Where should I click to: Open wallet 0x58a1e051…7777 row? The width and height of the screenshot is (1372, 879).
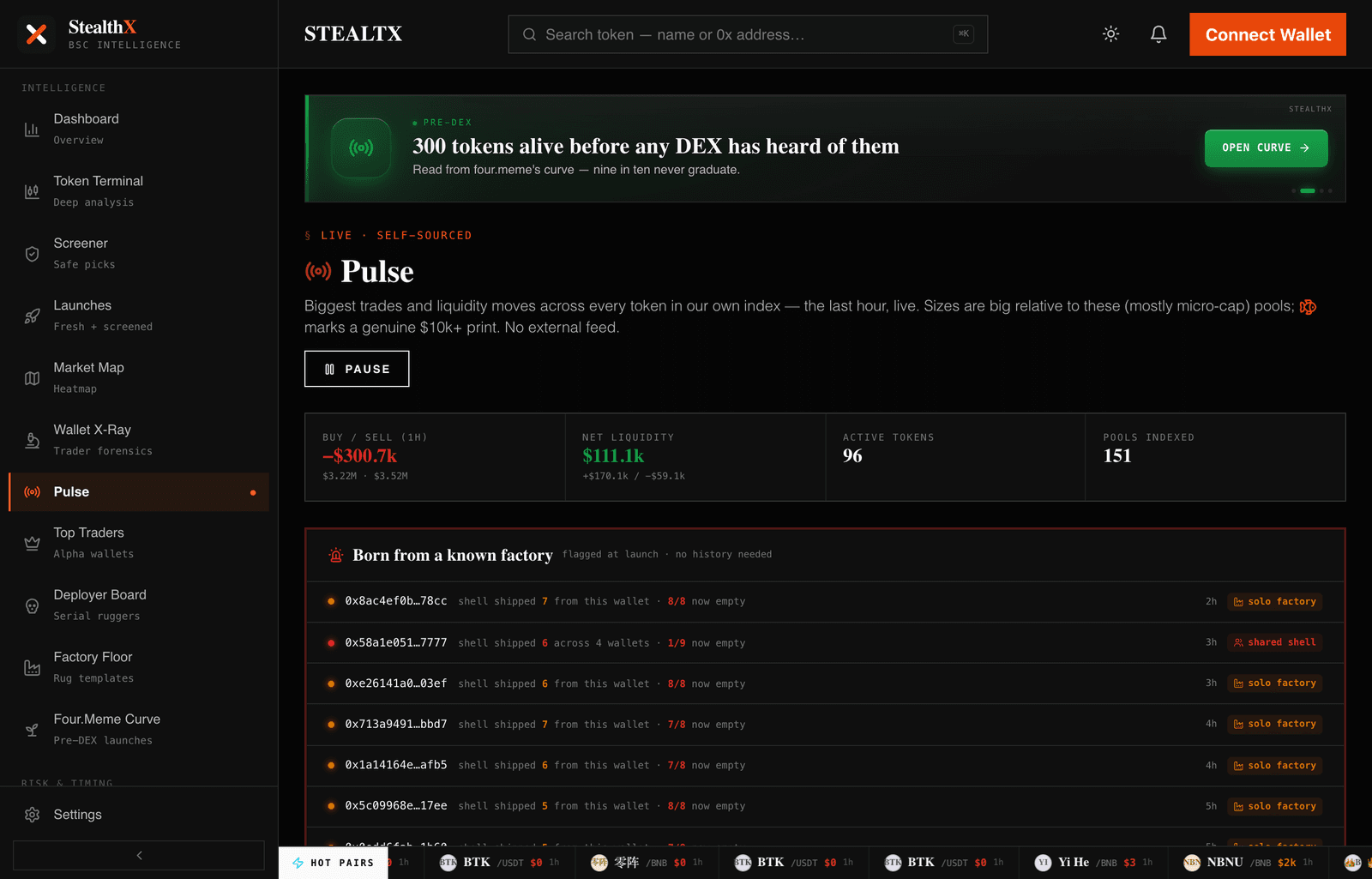[x=825, y=642]
